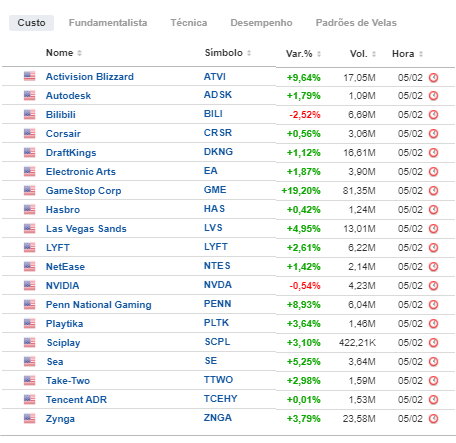Switch to the Técnica tab
456x443 pixels.
[189, 23]
